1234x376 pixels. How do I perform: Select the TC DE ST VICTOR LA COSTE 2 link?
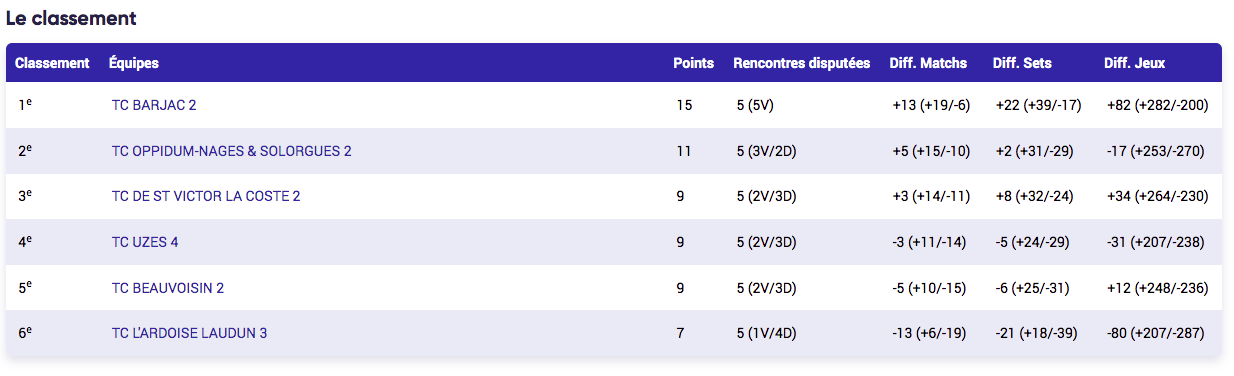click(x=206, y=197)
